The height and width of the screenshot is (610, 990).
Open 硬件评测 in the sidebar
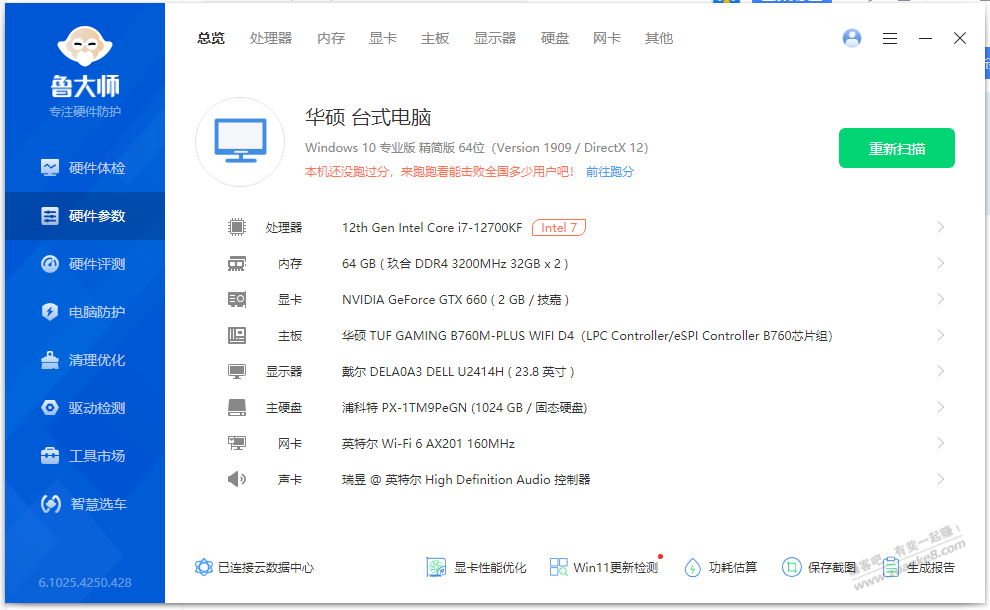(84, 264)
